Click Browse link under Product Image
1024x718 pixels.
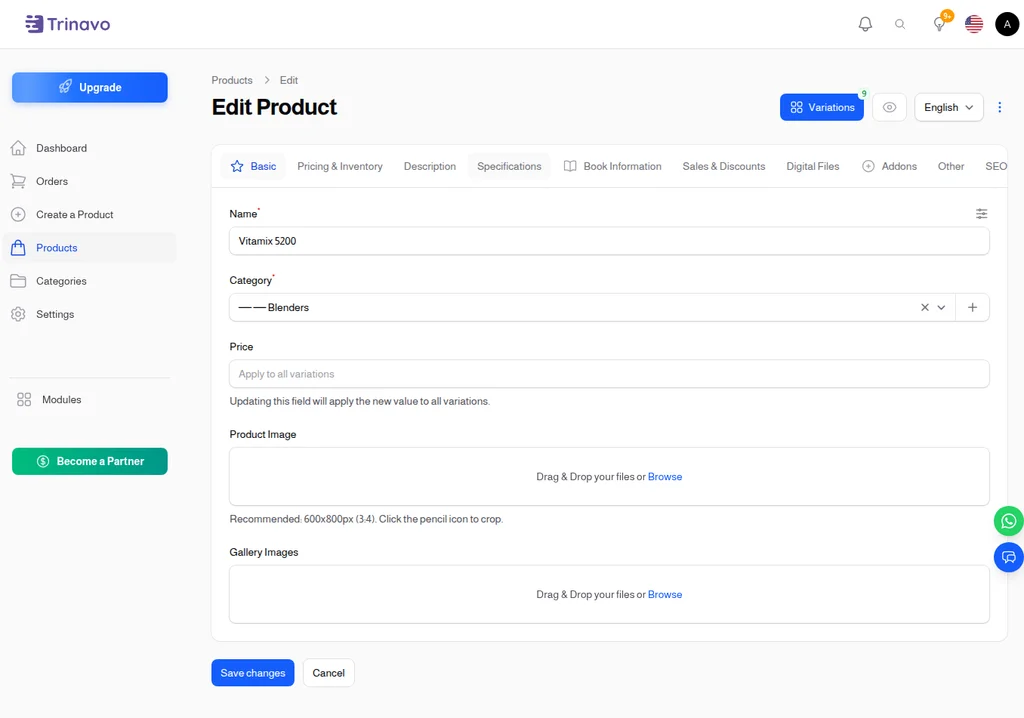665,477
